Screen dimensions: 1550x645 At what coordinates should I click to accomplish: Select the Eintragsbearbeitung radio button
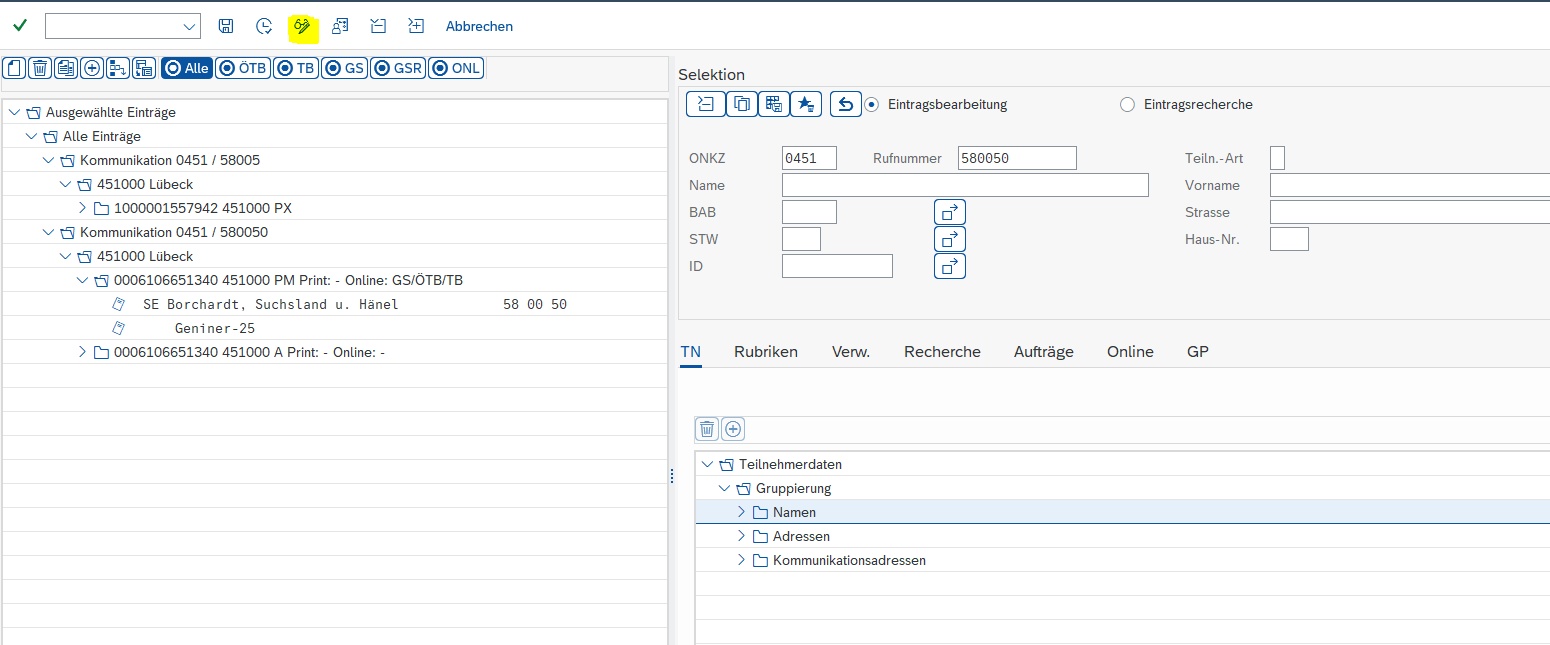point(872,104)
